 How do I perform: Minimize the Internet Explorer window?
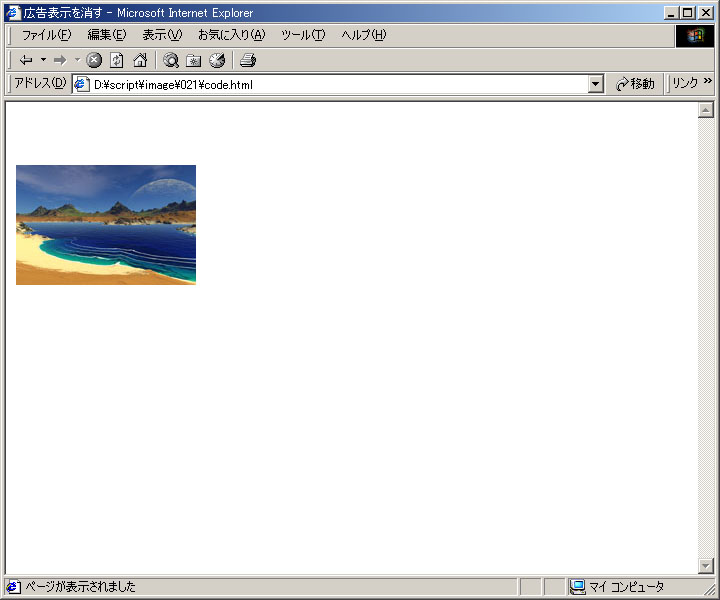click(671, 13)
